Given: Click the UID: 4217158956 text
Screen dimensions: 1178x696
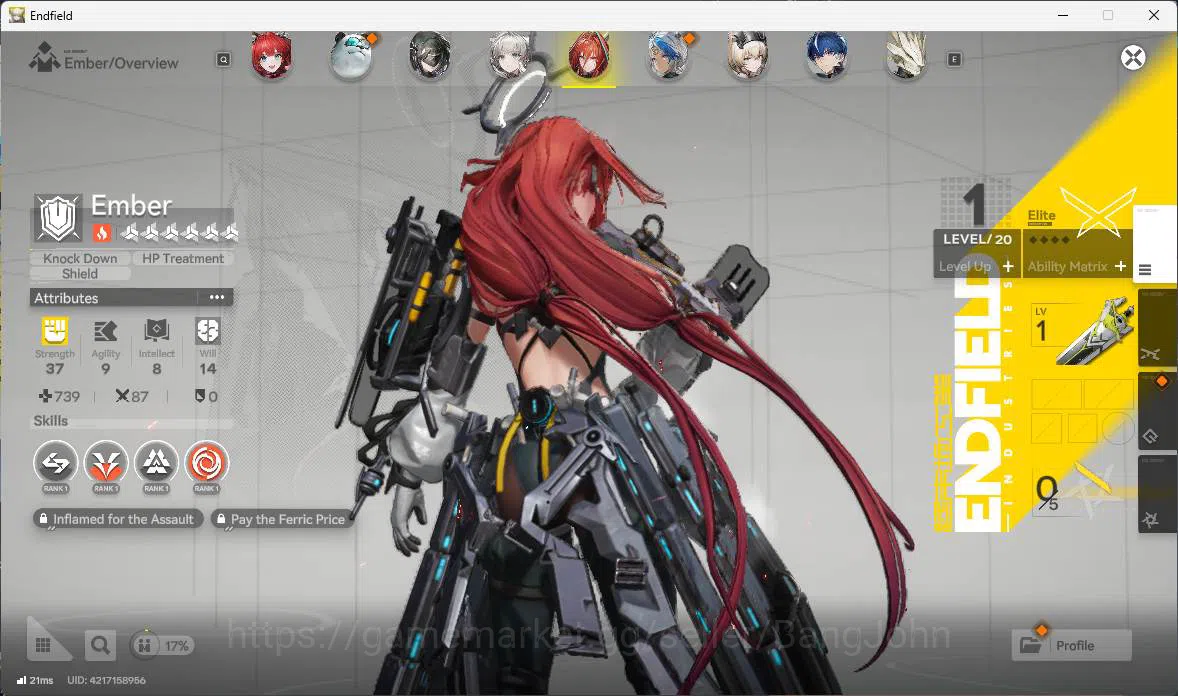Looking at the screenshot, I should pos(106,680).
